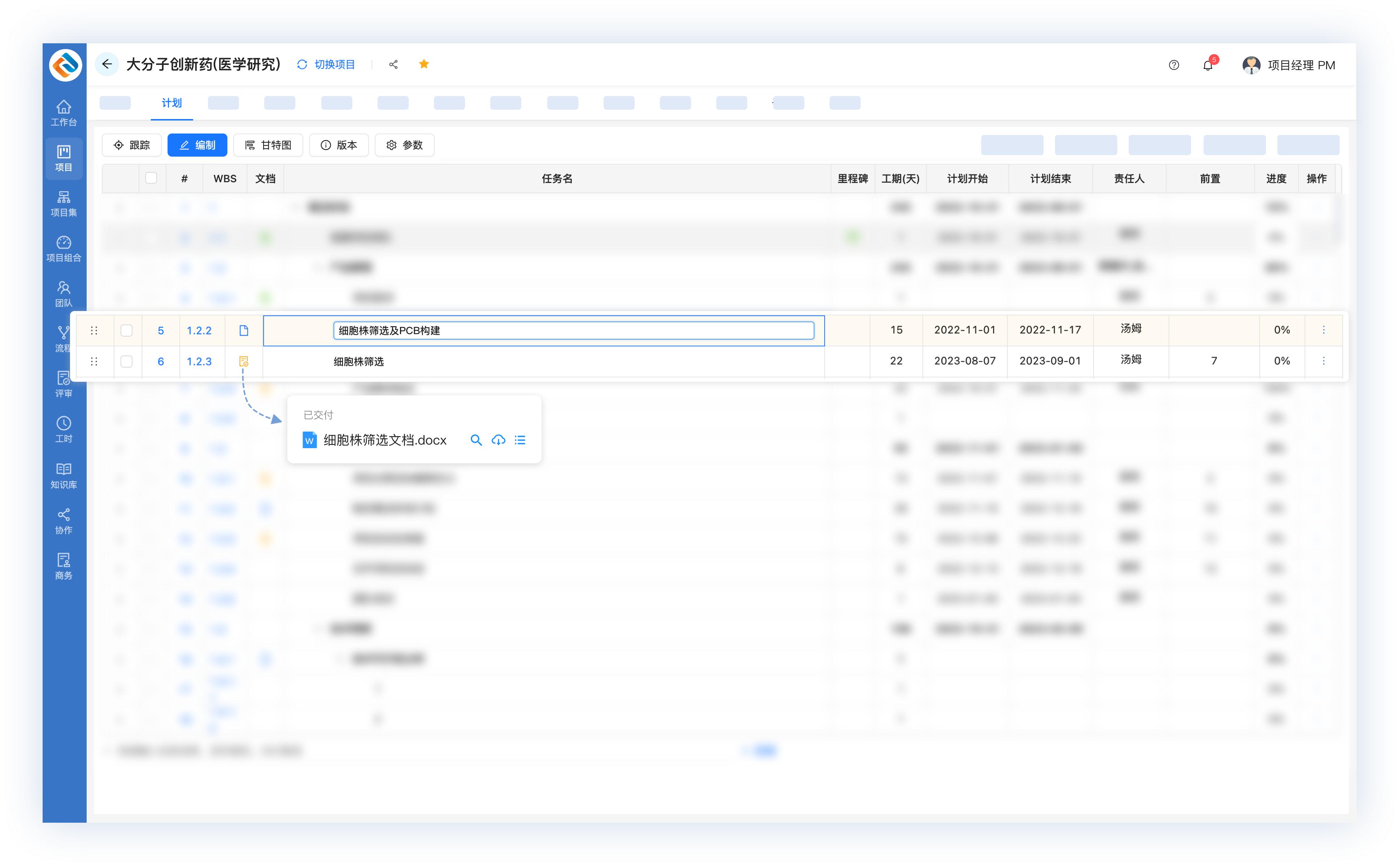This screenshot has width=1400, height=866.
Task: Toggle the select-all checkbox in table header
Action: (x=151, y=178)
